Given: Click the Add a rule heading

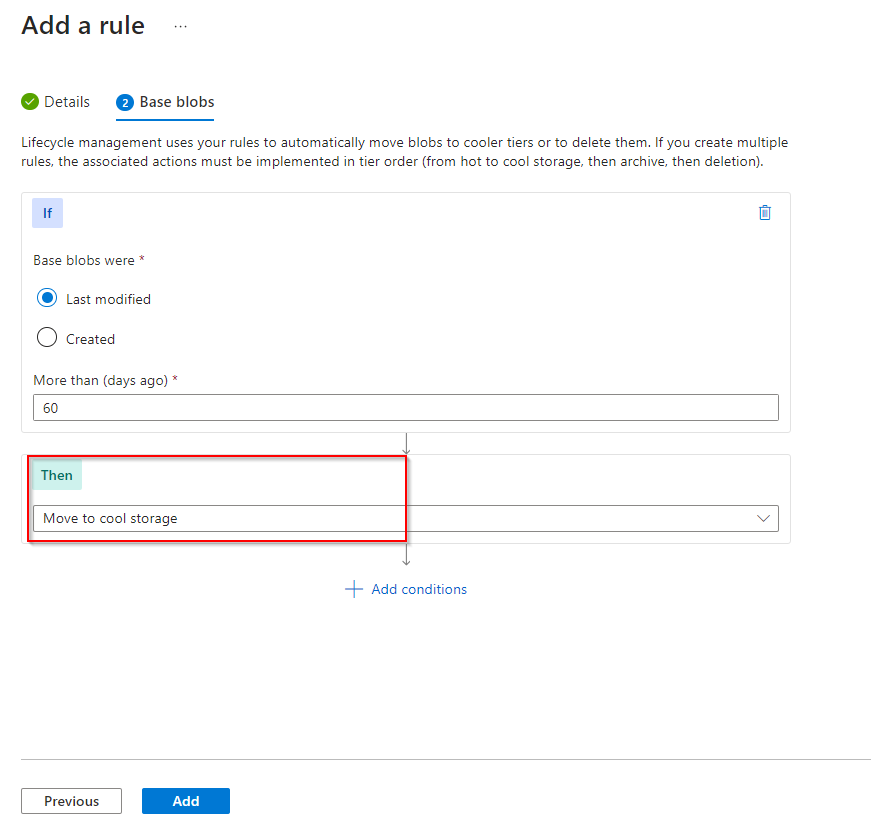Looking at the screenshot, I should 83,25.
